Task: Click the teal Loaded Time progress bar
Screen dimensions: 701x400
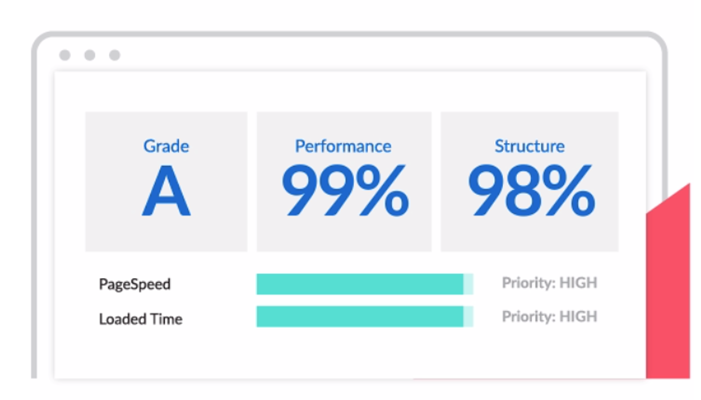Action: pos(358,317)
